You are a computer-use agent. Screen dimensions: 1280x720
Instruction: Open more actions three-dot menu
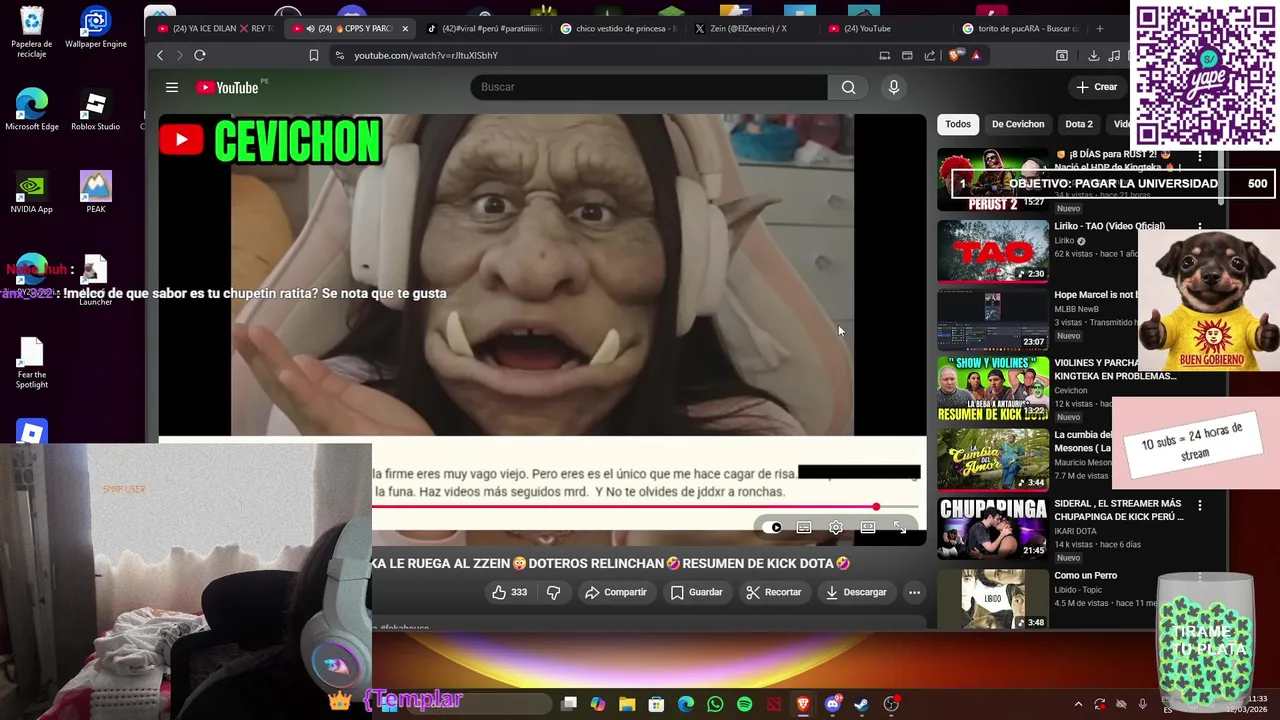(914, 592)
